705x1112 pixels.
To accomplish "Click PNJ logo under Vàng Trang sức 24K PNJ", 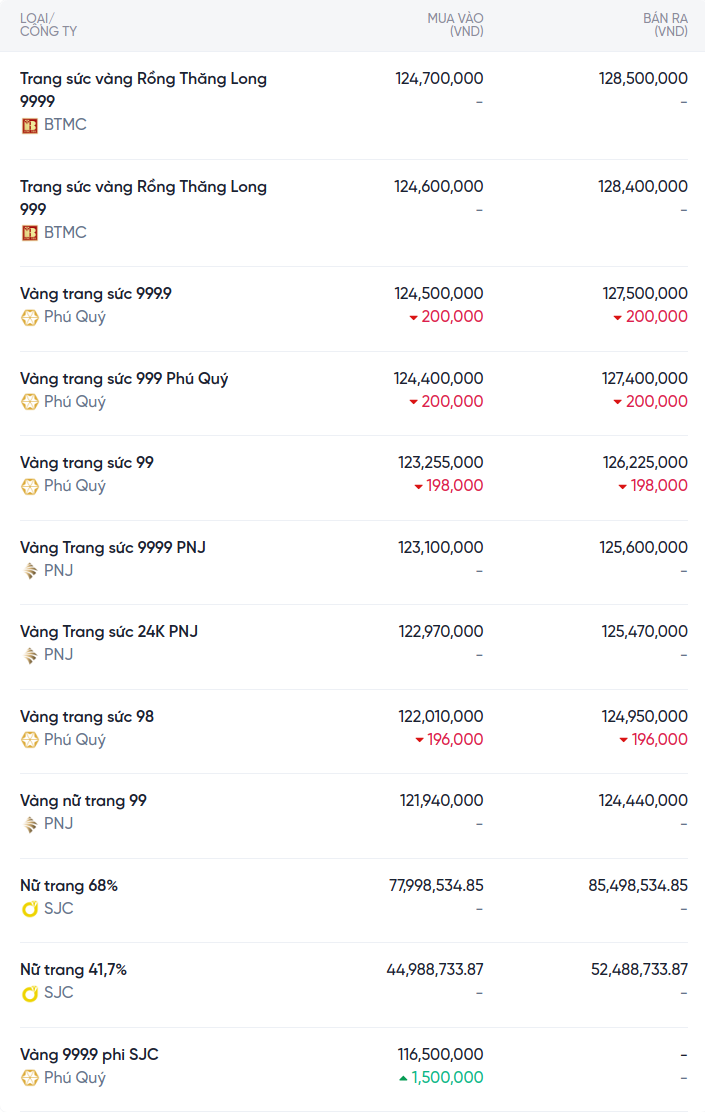I will point(30,655).
